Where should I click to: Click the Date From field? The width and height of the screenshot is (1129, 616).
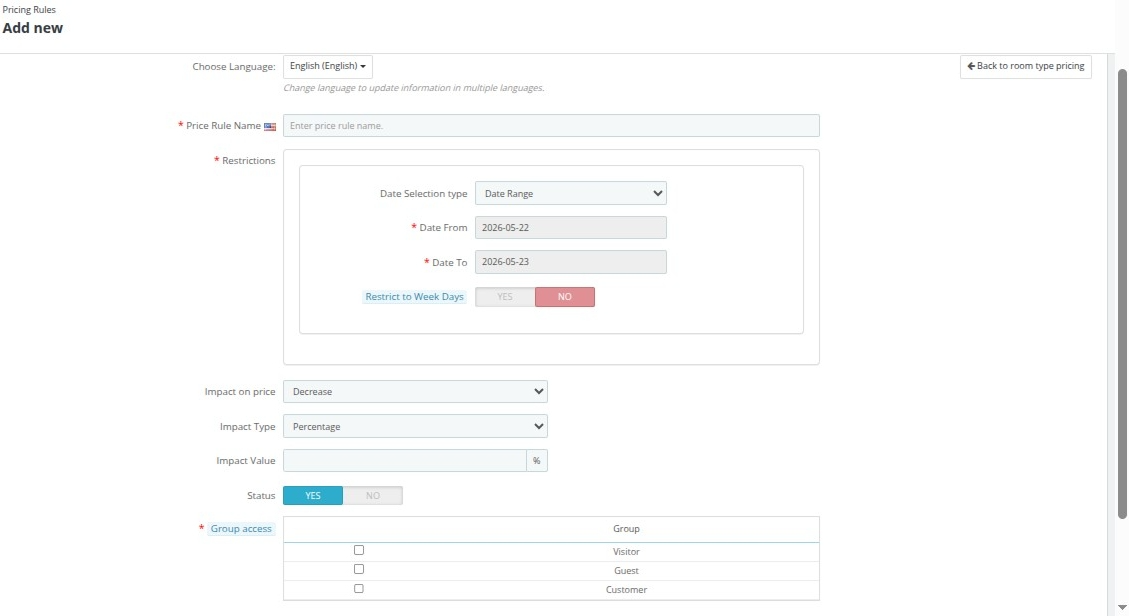[571, 227]
